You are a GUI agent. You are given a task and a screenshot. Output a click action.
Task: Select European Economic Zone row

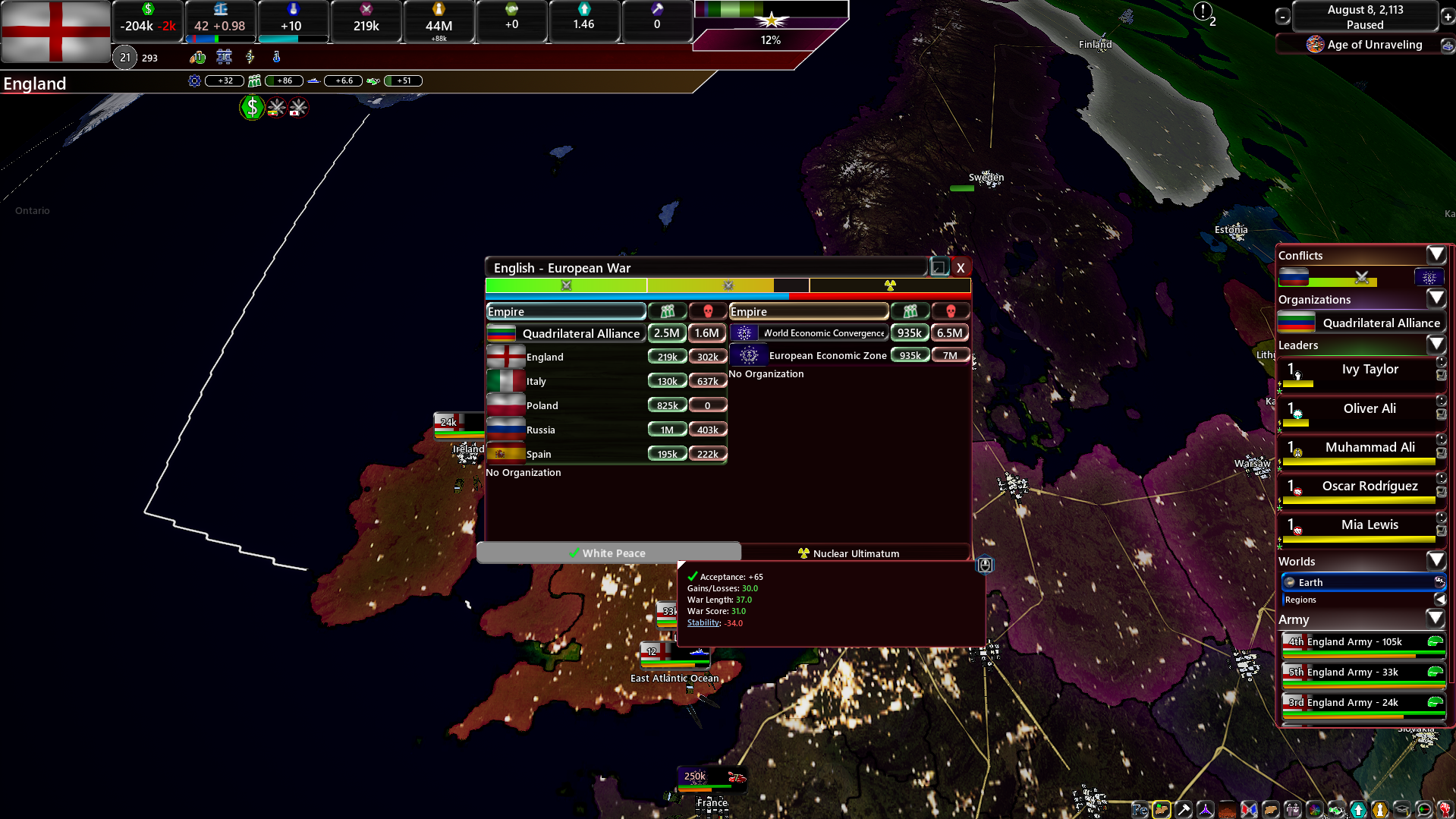tap(849, 355)
